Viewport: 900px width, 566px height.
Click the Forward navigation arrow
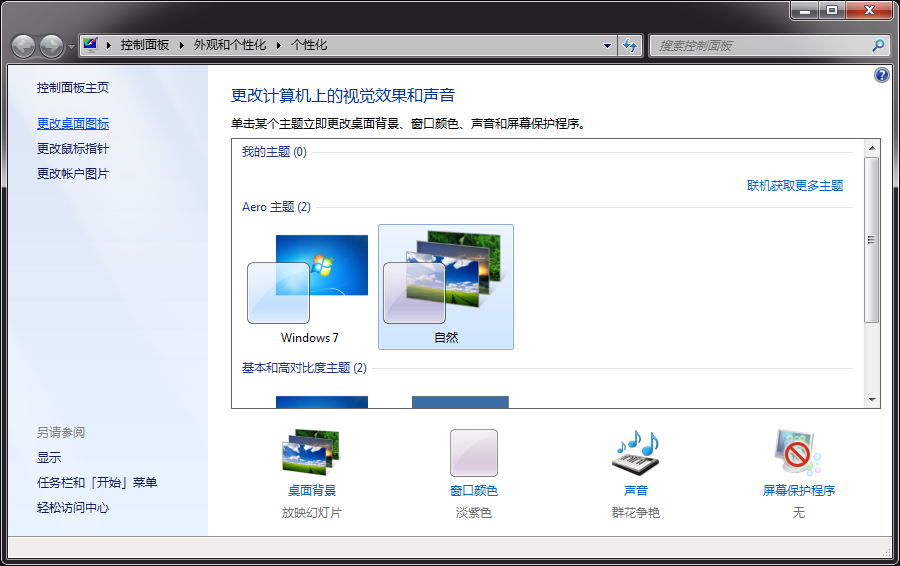pyautogui.click(x=51, y=46)
